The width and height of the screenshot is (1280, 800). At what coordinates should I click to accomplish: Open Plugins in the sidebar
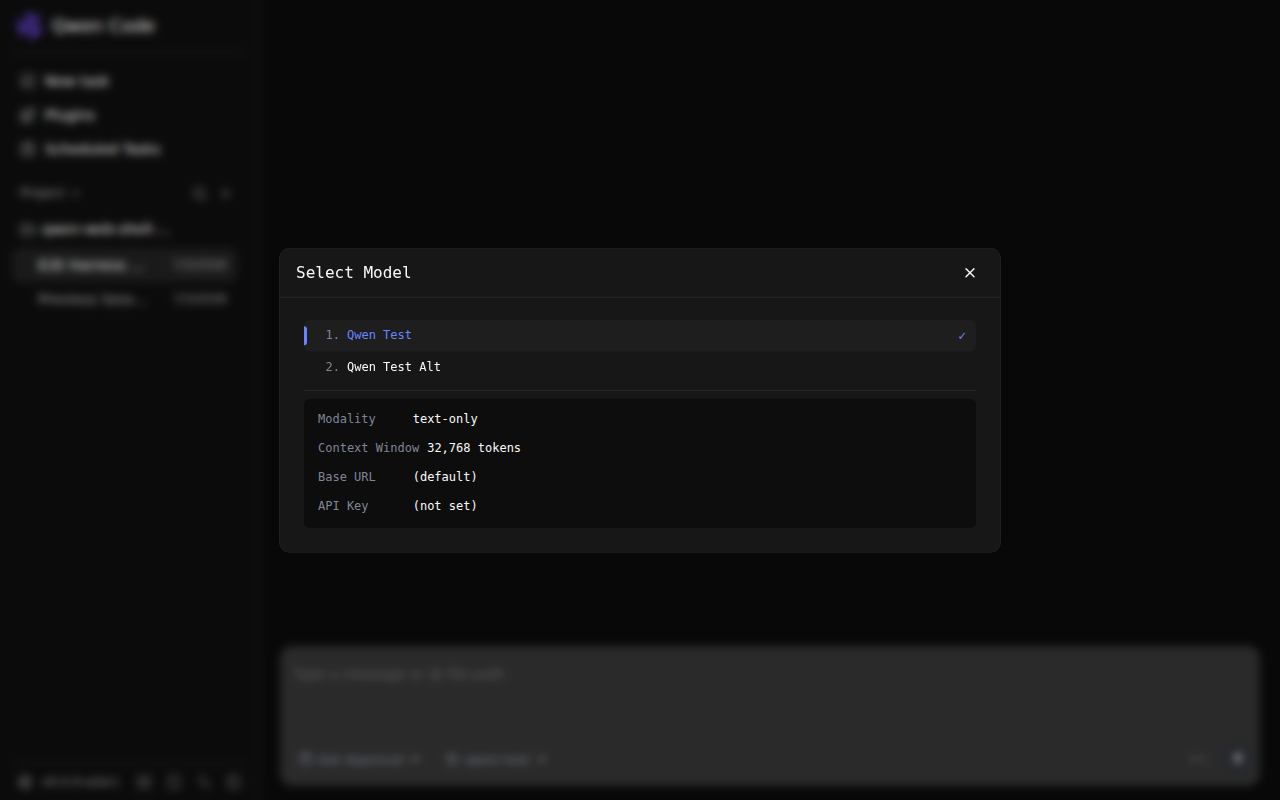[x=126, y=115]
